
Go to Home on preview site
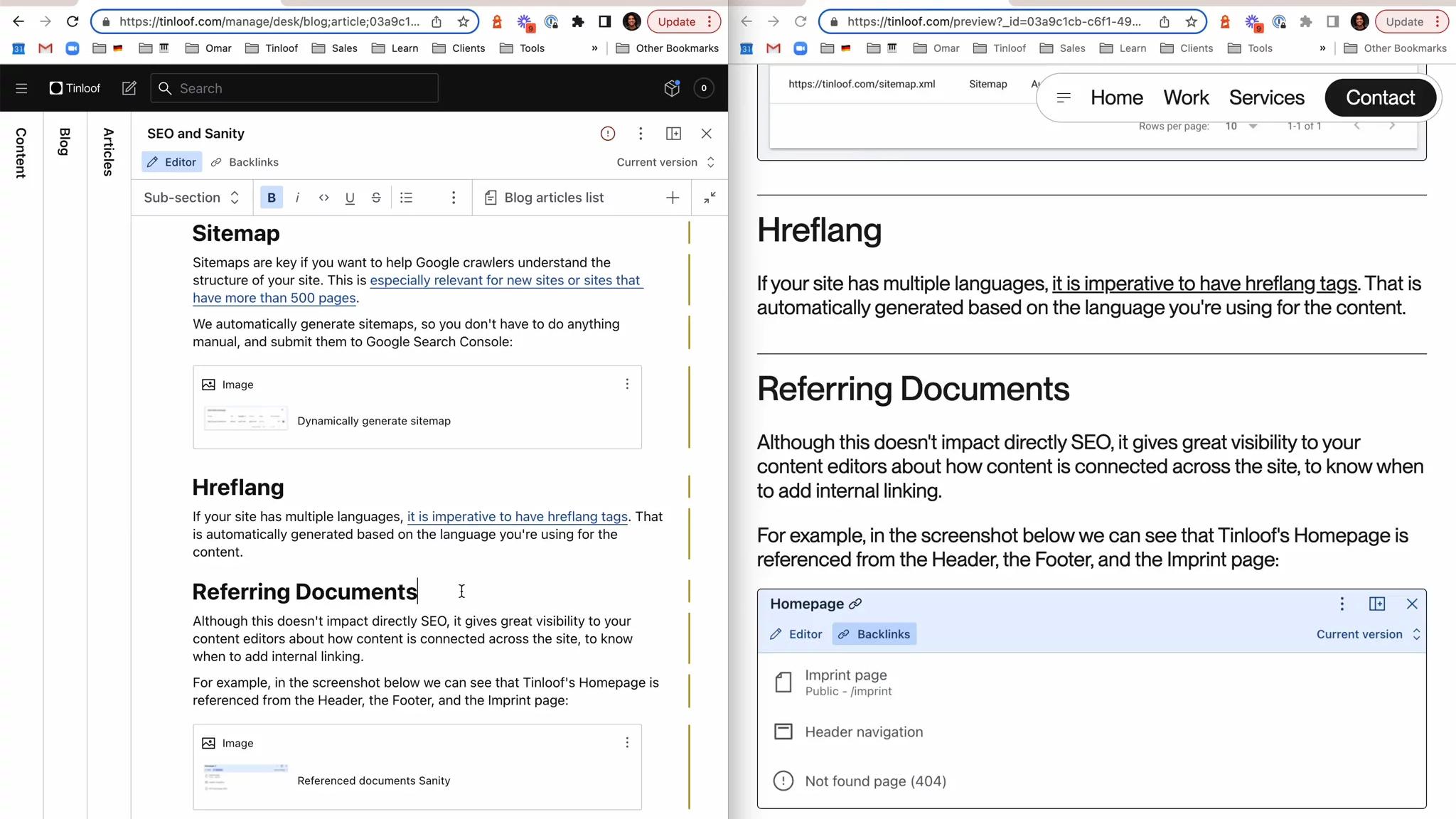tap(1117, 97)
